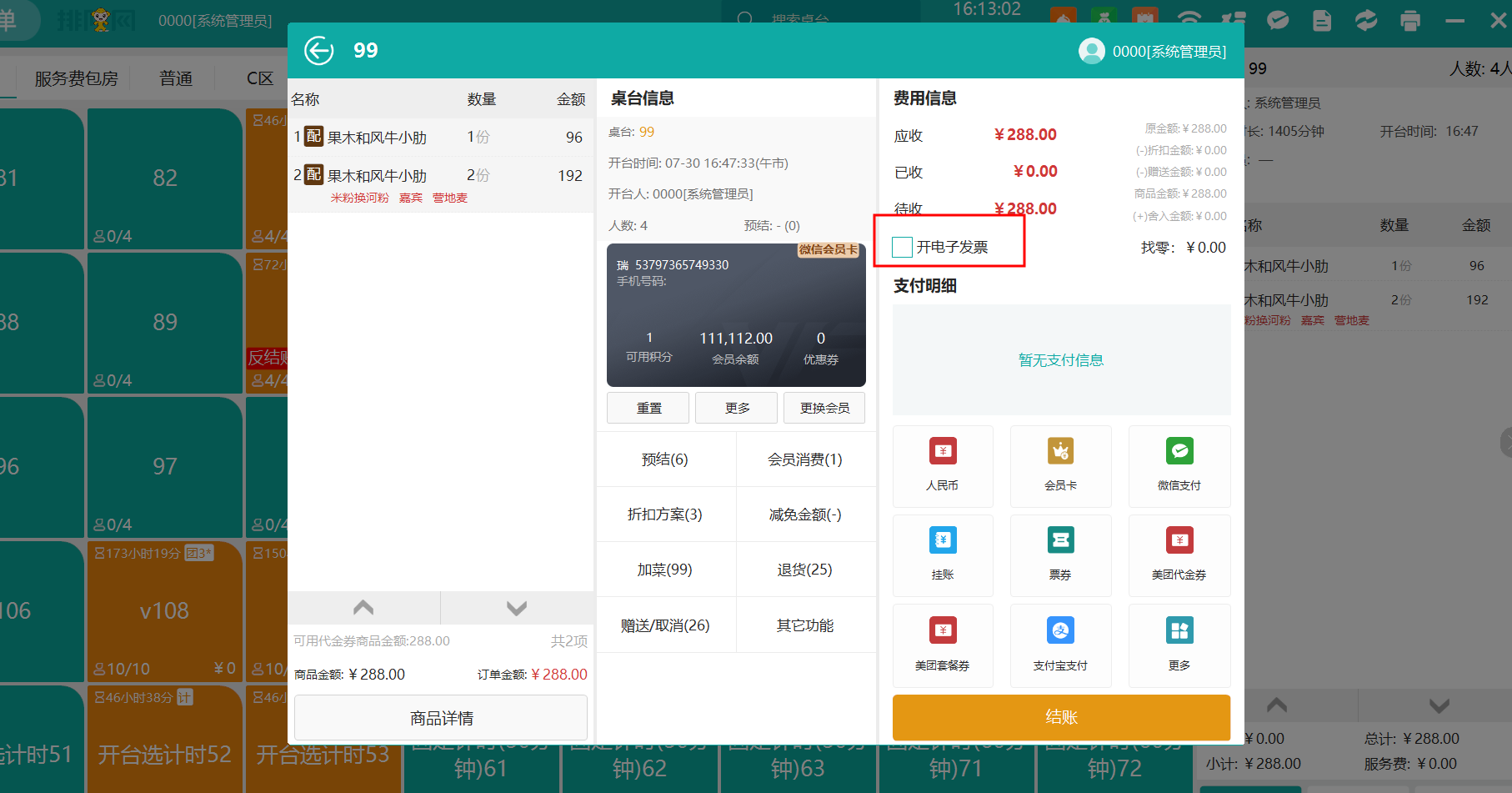This screenshot has width=1512, height=793.
Task: Open 更多 payment methods tile
Action: (x=1179, y=645)
